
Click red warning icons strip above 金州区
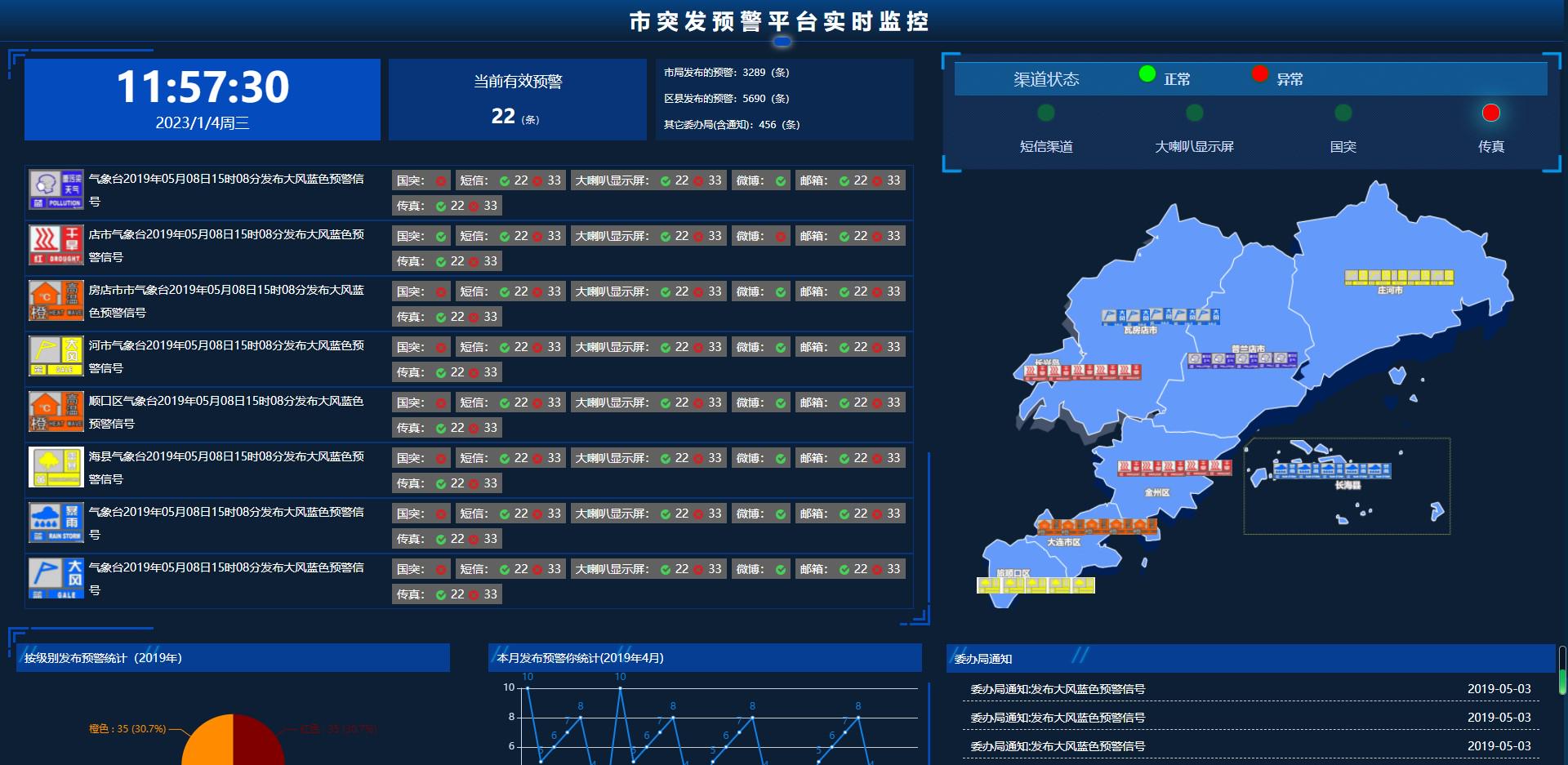coord(1174,468)
